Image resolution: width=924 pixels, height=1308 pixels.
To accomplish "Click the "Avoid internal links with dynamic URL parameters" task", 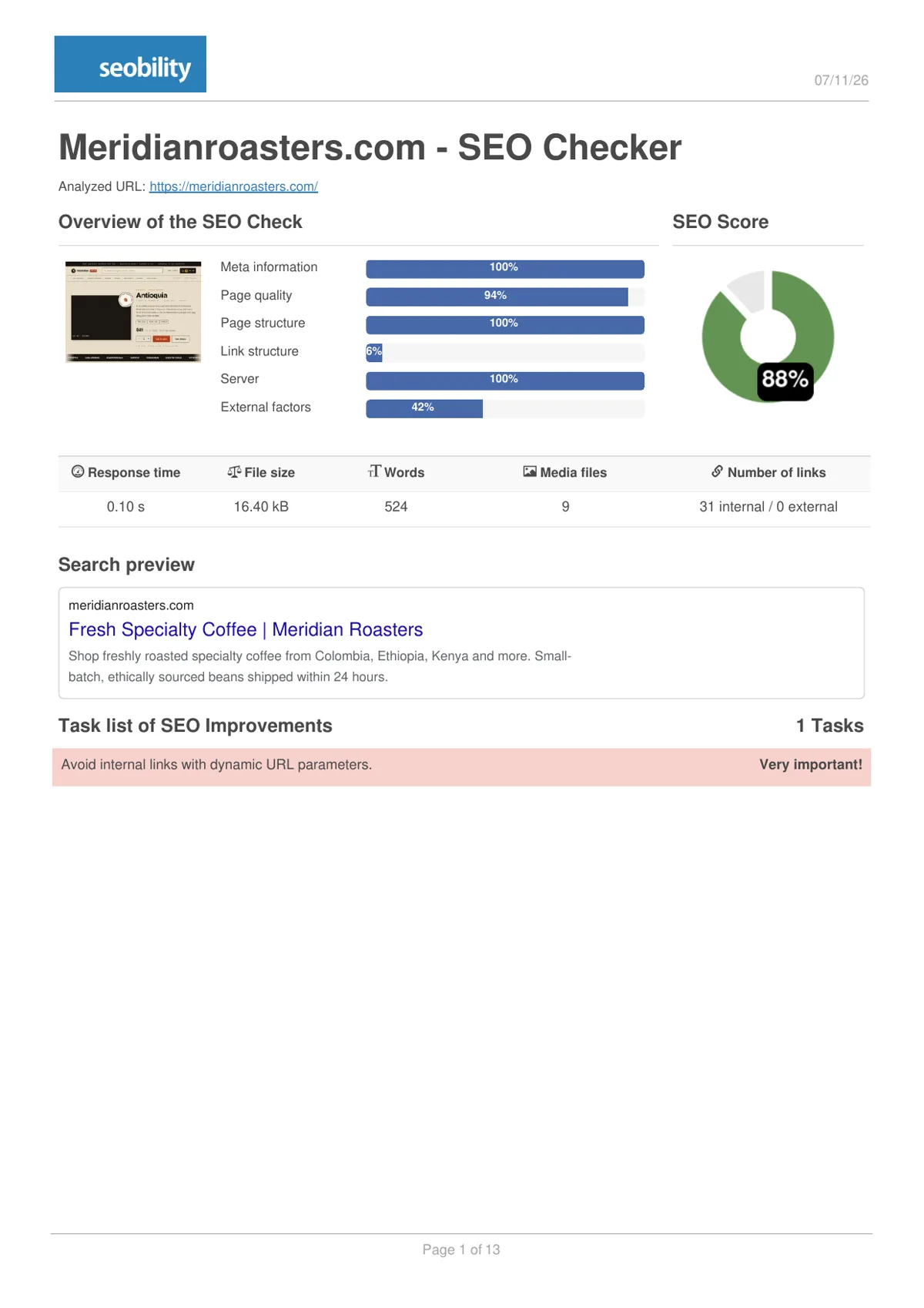I will click(x=216, y=765).
